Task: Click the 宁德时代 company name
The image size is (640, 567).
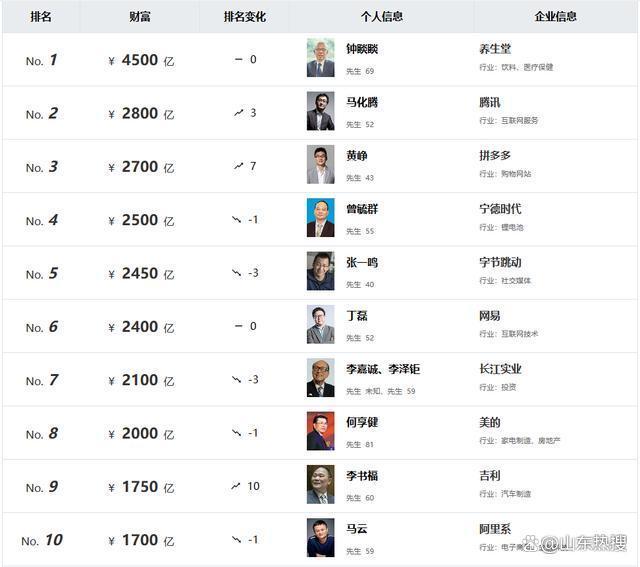Action: pyautogui.click(x=500, y=209)
